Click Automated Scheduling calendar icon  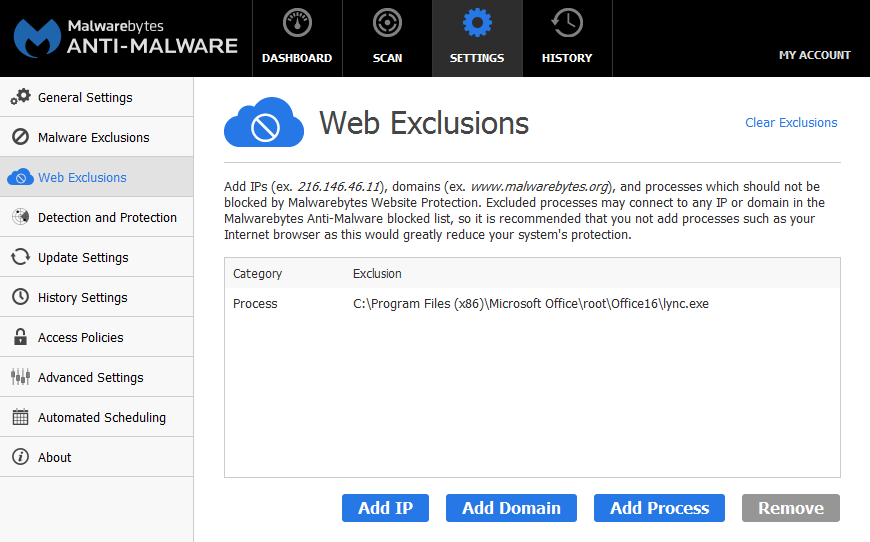point(21,417)
